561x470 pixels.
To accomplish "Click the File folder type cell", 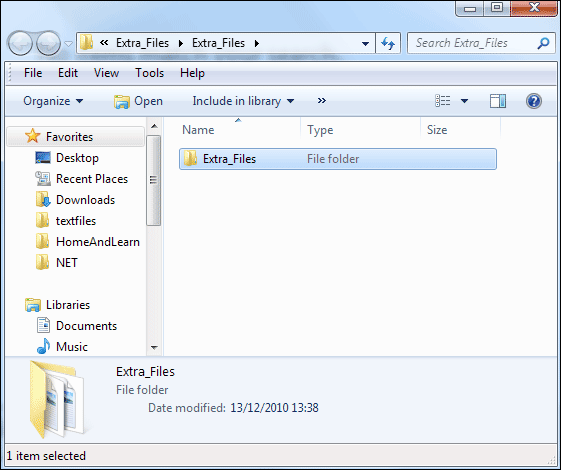I will [333, 159].
